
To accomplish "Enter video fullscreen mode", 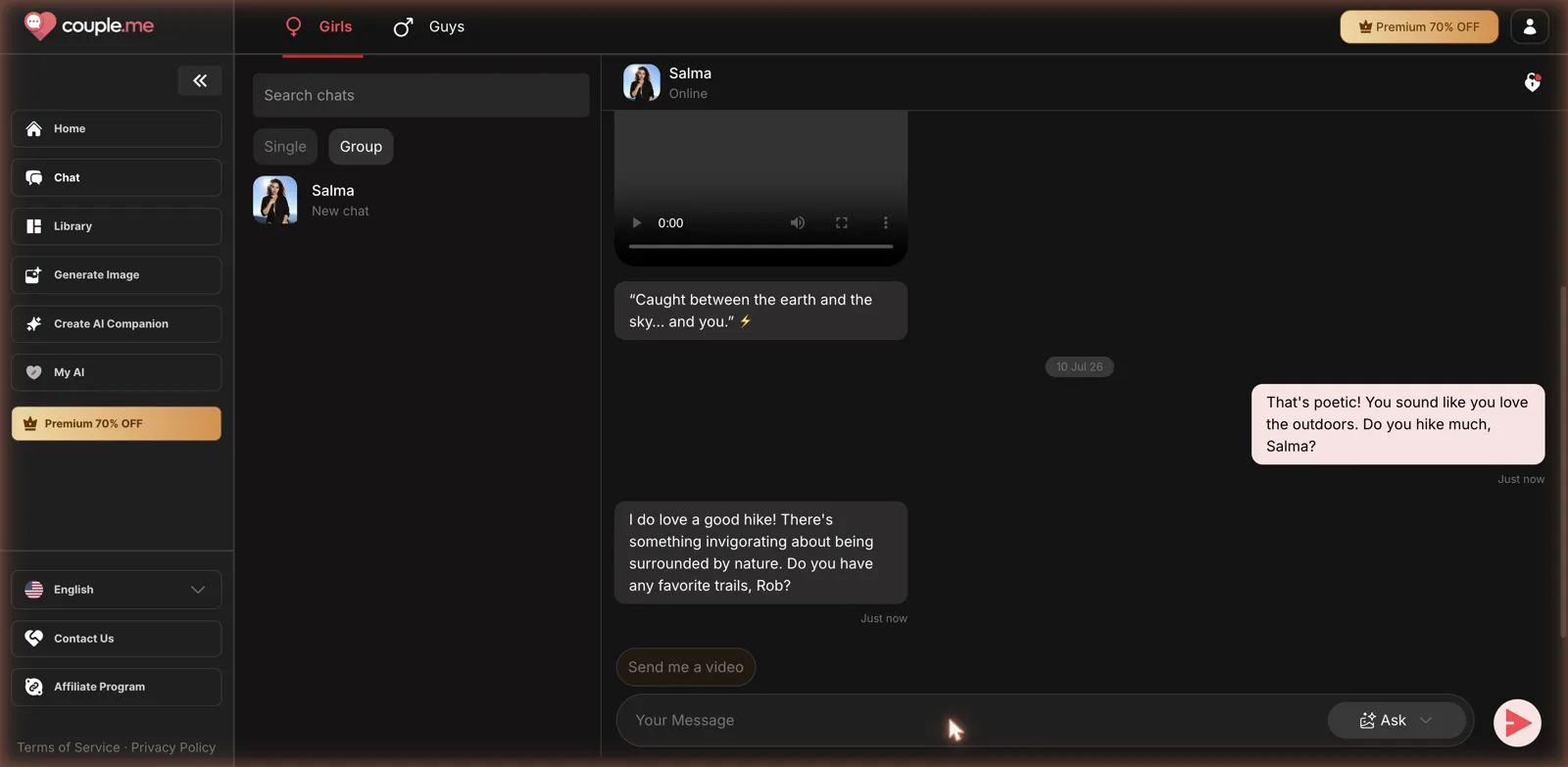I will [x=842, y=223].
